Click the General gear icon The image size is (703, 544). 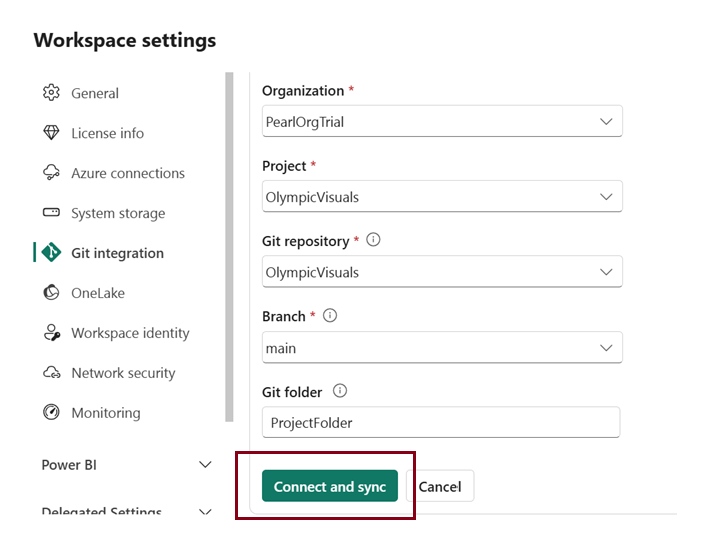(51, 93)
